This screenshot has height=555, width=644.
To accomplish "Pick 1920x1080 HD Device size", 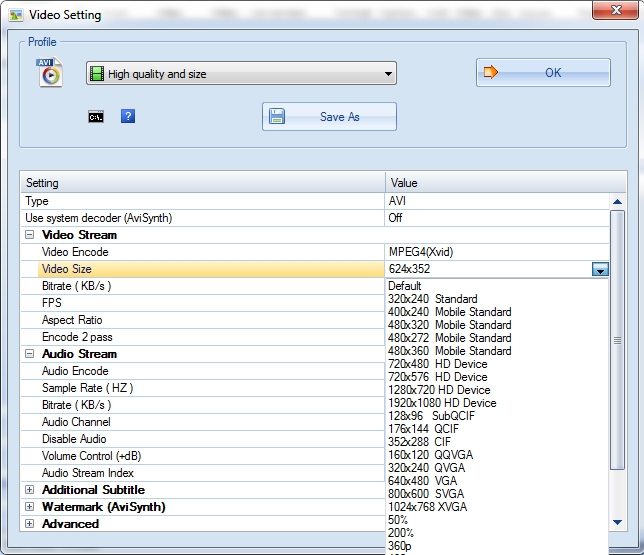I will click(497, 403).
